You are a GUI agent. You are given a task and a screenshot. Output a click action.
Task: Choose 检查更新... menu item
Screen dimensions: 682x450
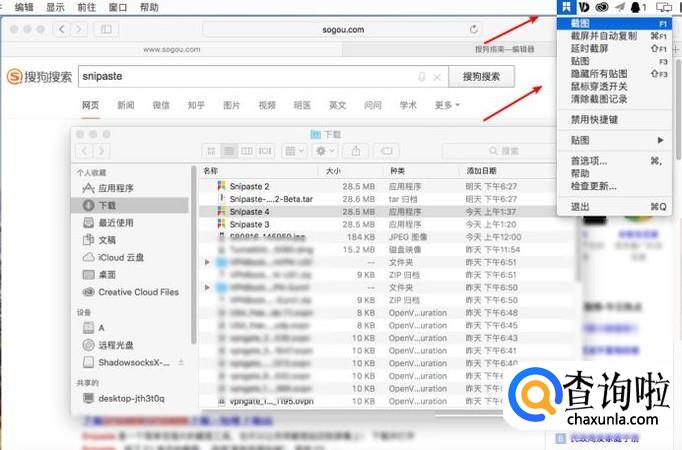(x=614, y=186)
